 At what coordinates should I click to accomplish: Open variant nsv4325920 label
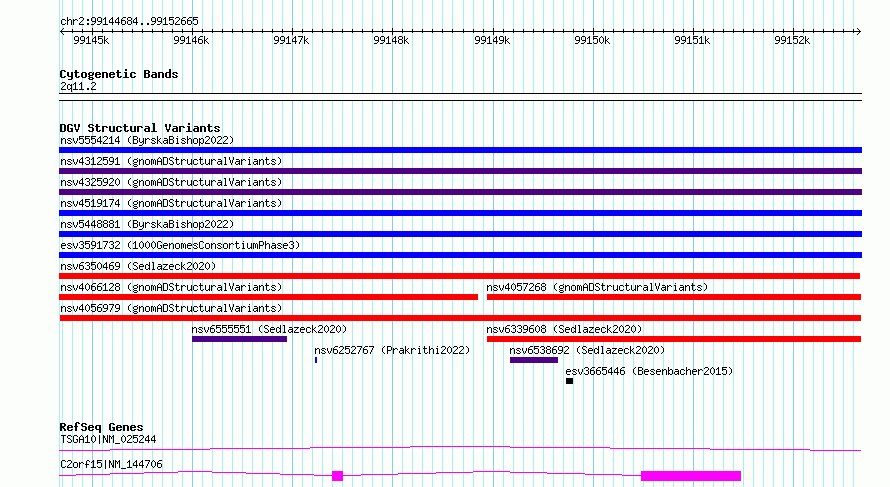(x=171, y=182)
